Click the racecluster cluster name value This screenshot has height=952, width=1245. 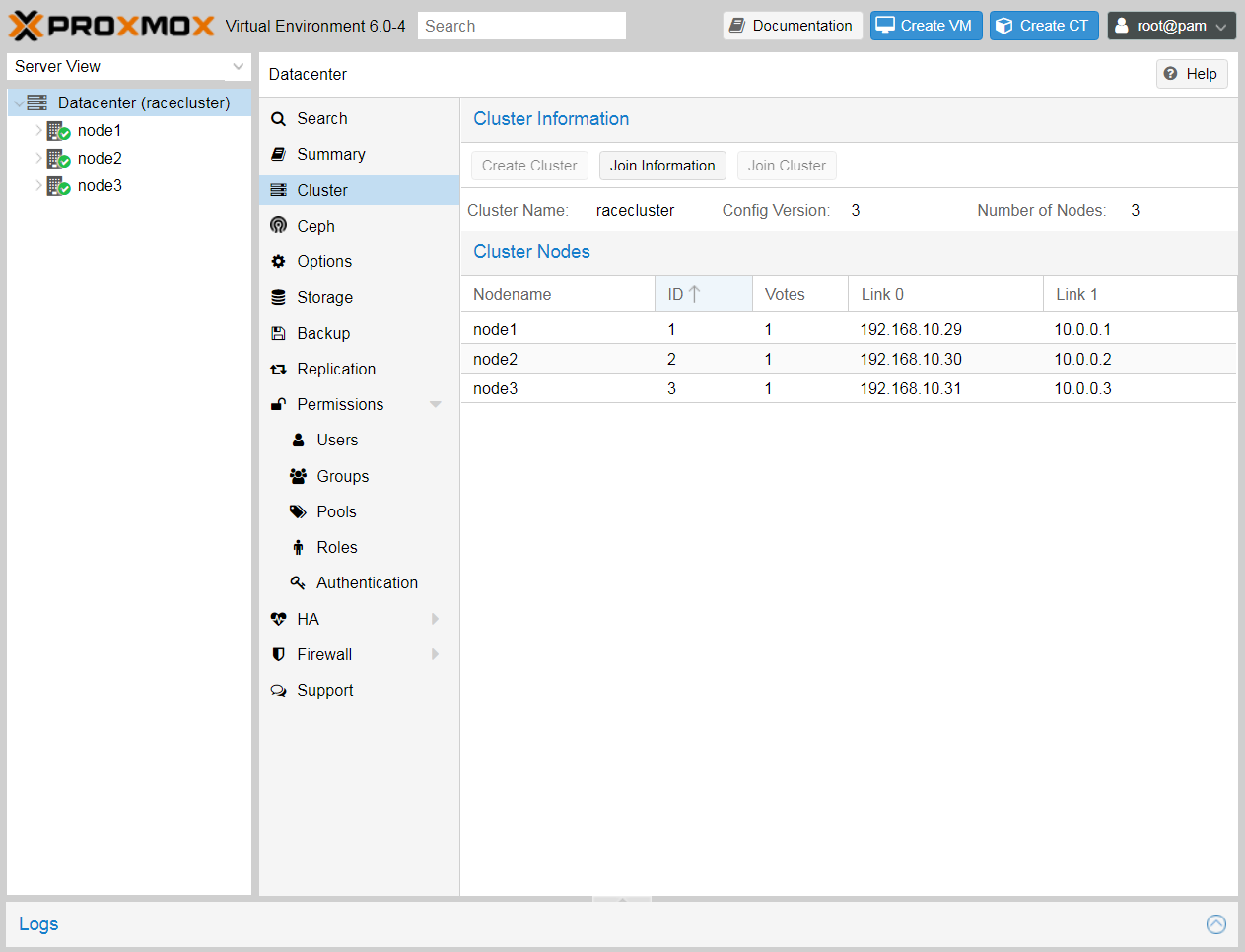coord(636,211)
